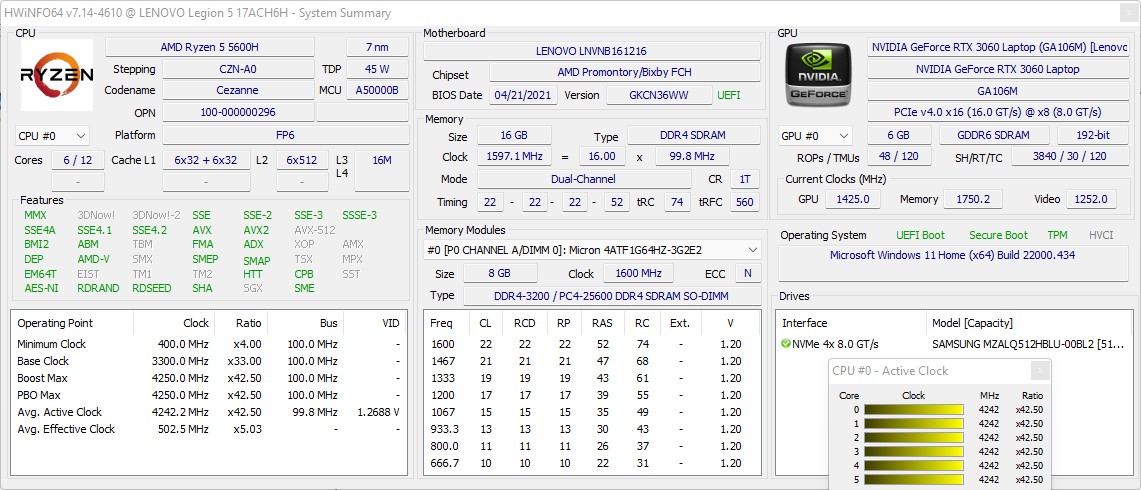Click the AMD Promontory/Bixby FCH chipset field
The width and height of the screenshot is (1141, 490).
tap(624, 73)
